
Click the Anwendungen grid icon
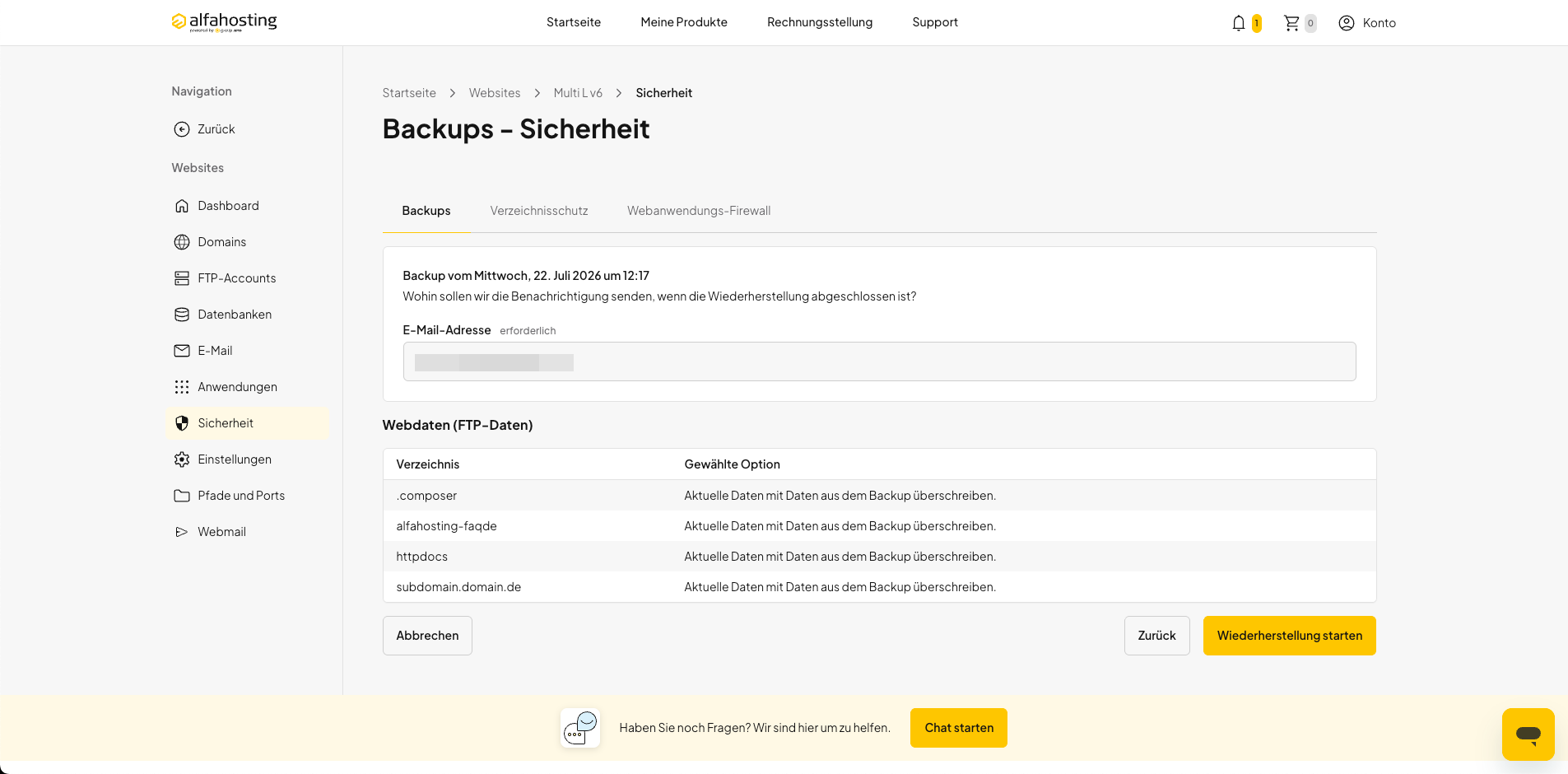click(x=182, y=387)
